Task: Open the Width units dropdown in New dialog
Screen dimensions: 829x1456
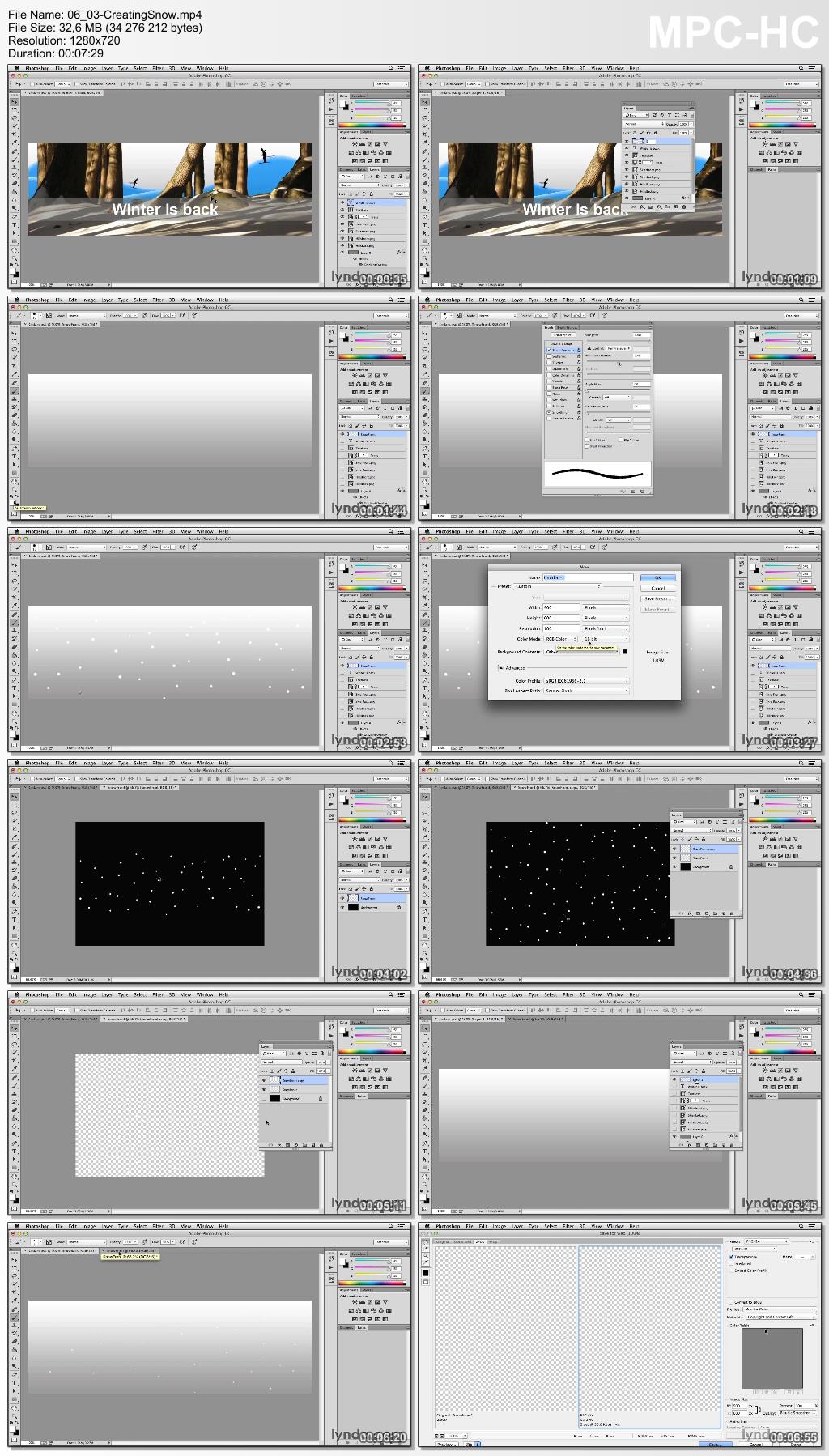Action: point(606,607)
